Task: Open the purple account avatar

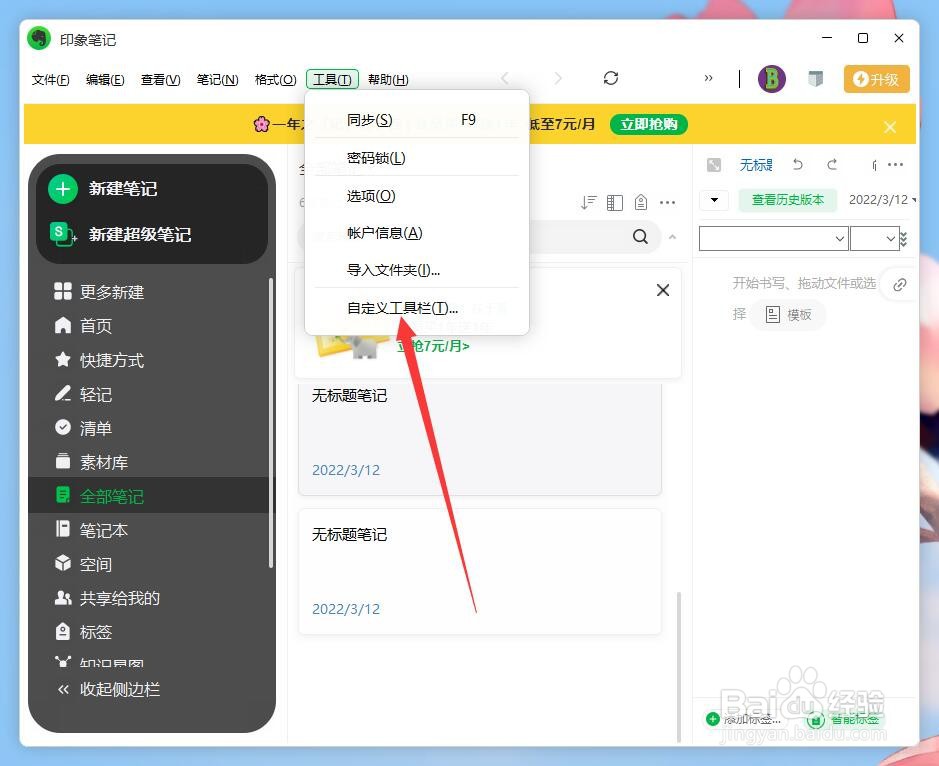Action: tap(772, 78)
